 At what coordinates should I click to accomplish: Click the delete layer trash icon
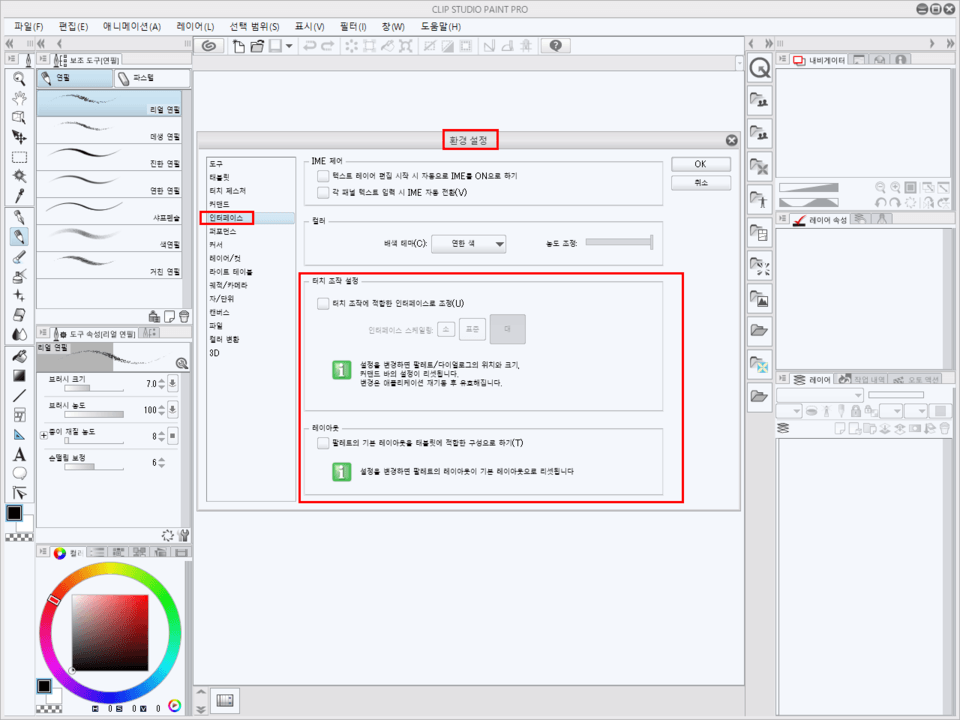click(945, 429)
